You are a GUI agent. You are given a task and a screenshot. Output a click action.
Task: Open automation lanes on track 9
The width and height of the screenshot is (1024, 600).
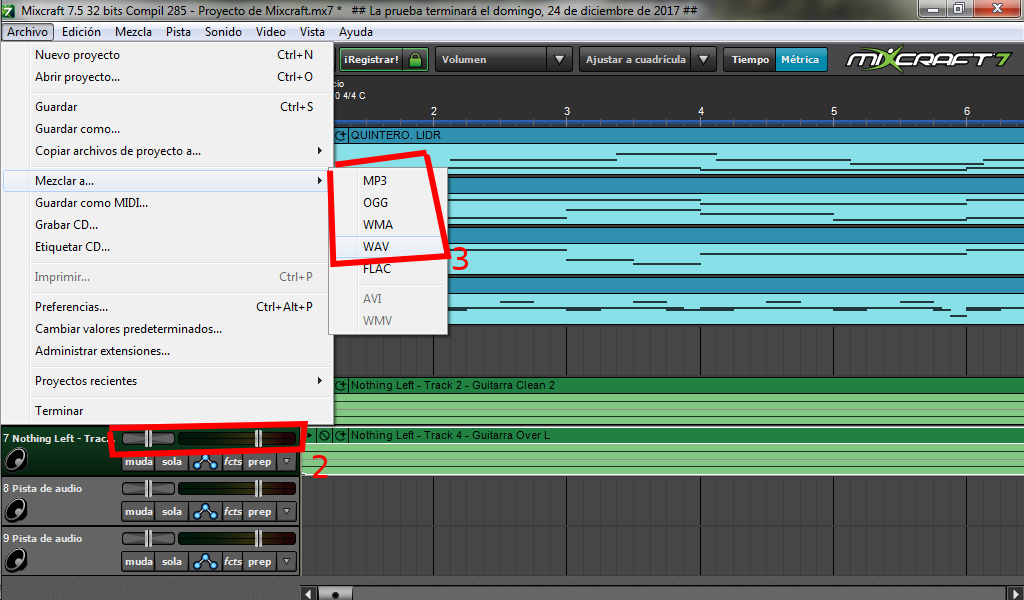(x=205, y=561)
